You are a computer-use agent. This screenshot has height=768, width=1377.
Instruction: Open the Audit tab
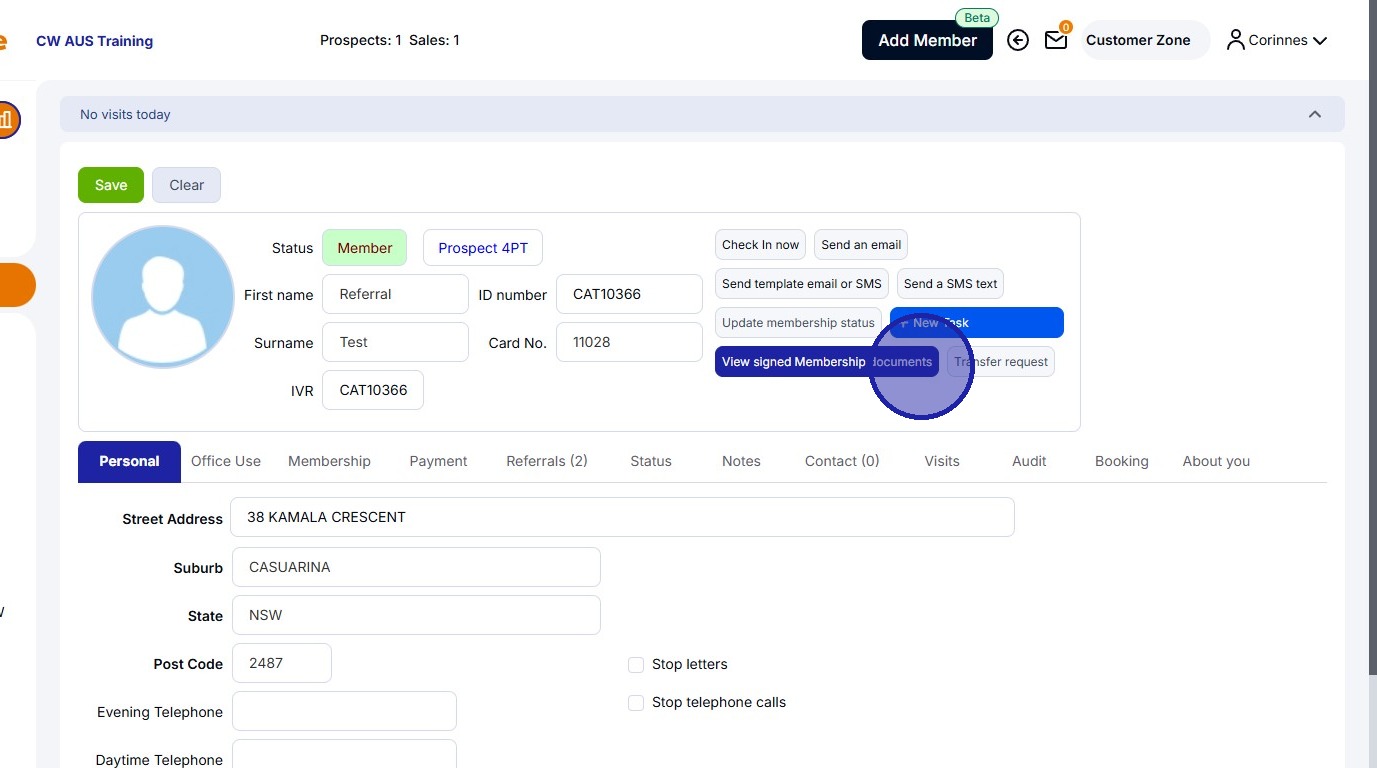pos(1029,461)
